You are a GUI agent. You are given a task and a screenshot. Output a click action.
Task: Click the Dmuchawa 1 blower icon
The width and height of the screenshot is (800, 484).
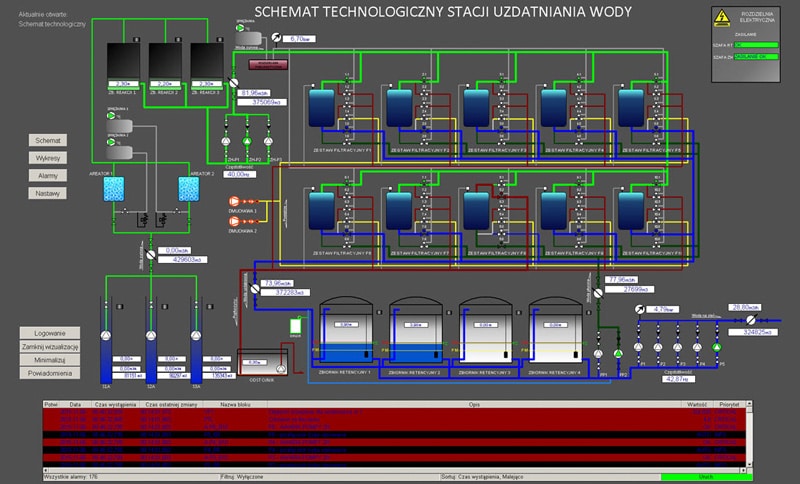click(x=235, y=200)
